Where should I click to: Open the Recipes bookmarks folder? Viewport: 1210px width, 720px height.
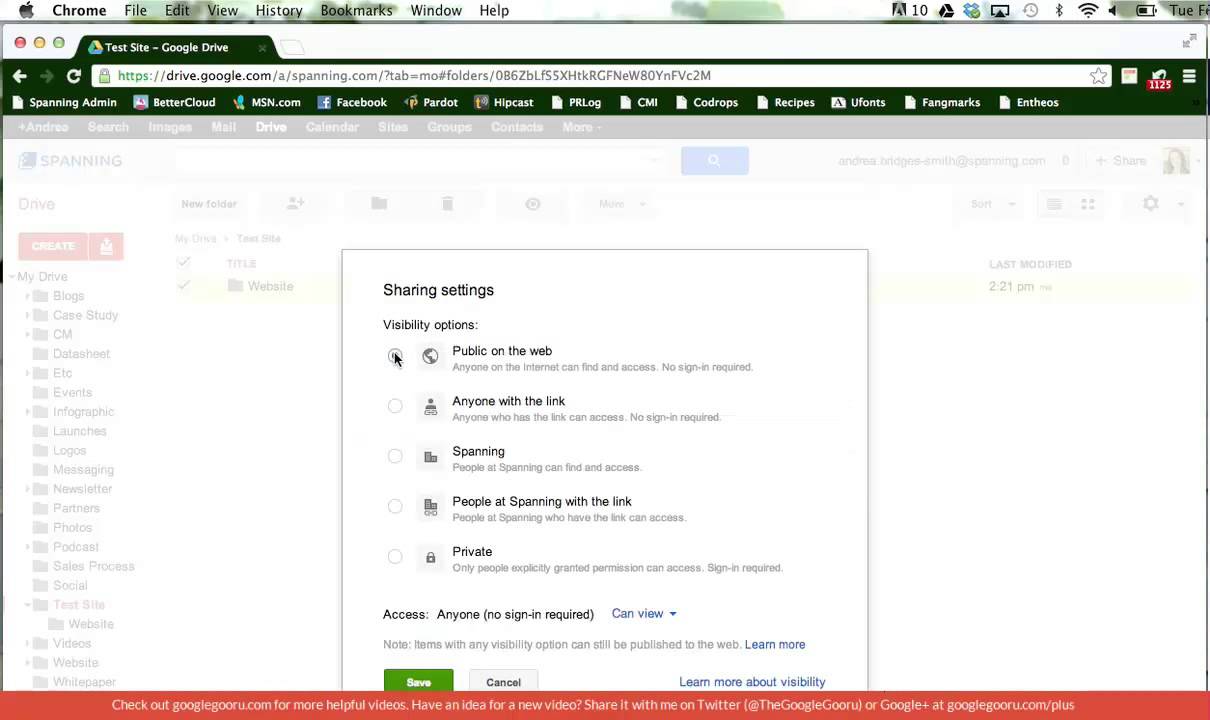coord(785,102)
